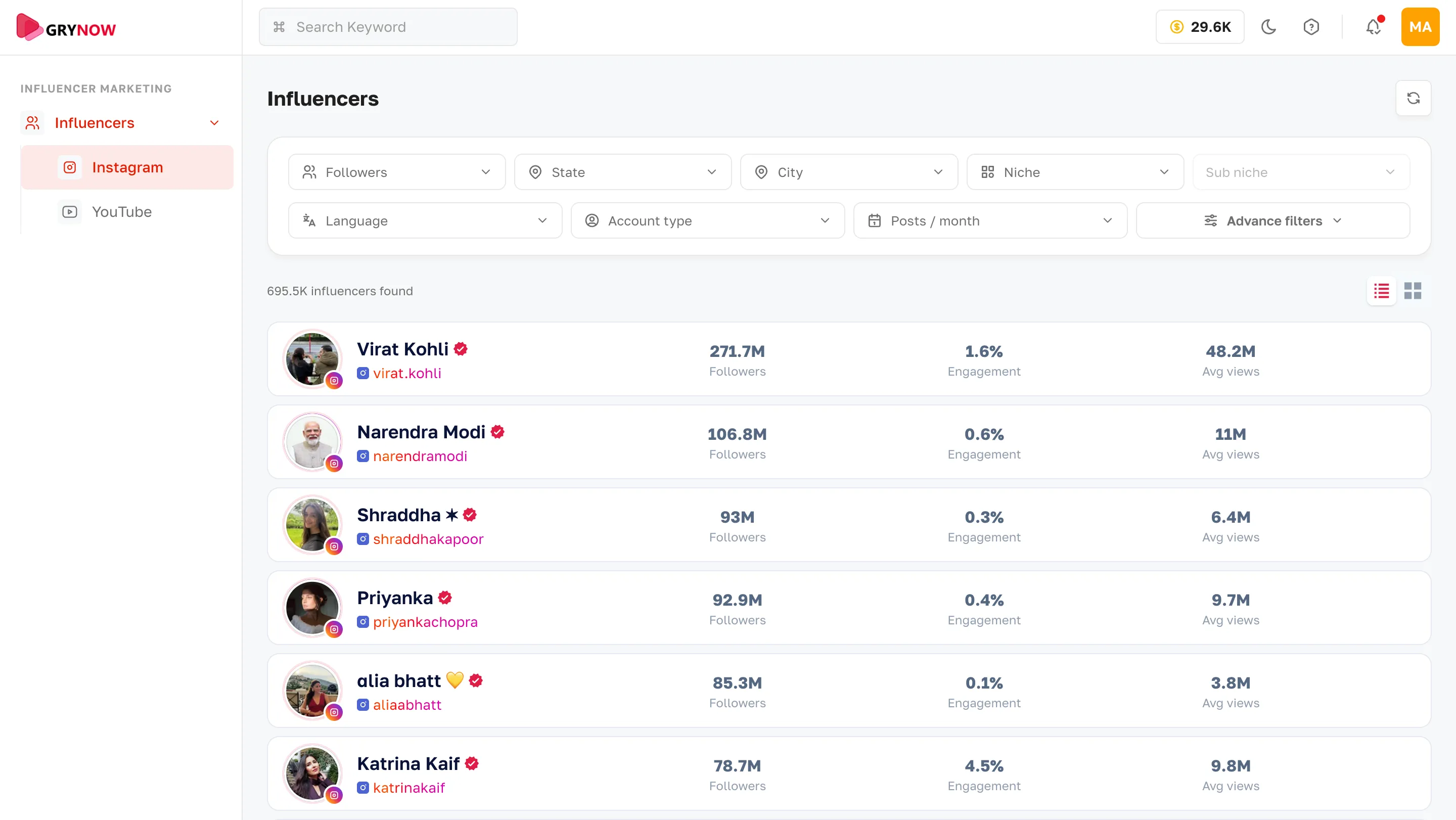
Task: Open virat.kohli Instagram handle link
Action: (x=407, y=373)
